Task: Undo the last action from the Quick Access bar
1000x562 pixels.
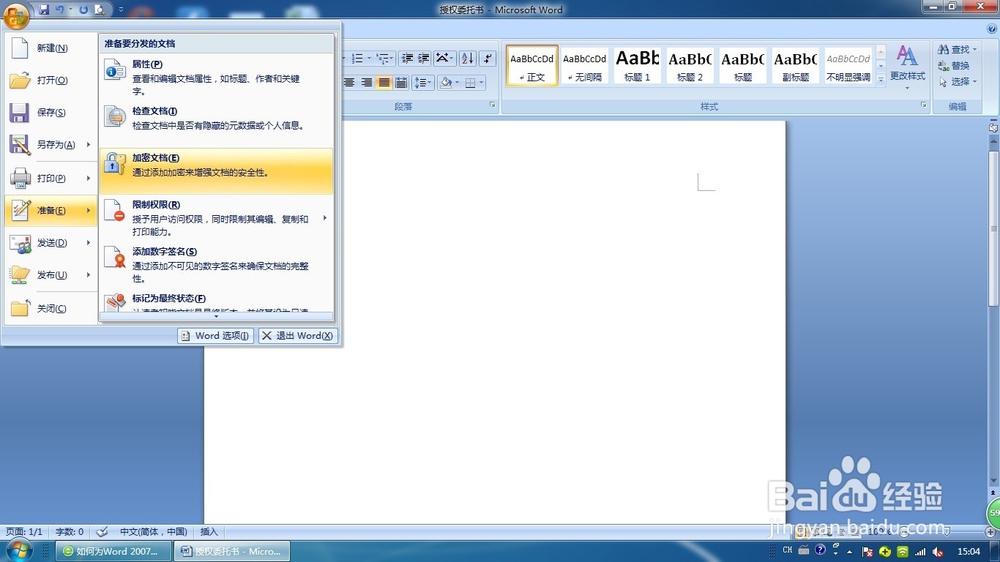Action: 59,10
